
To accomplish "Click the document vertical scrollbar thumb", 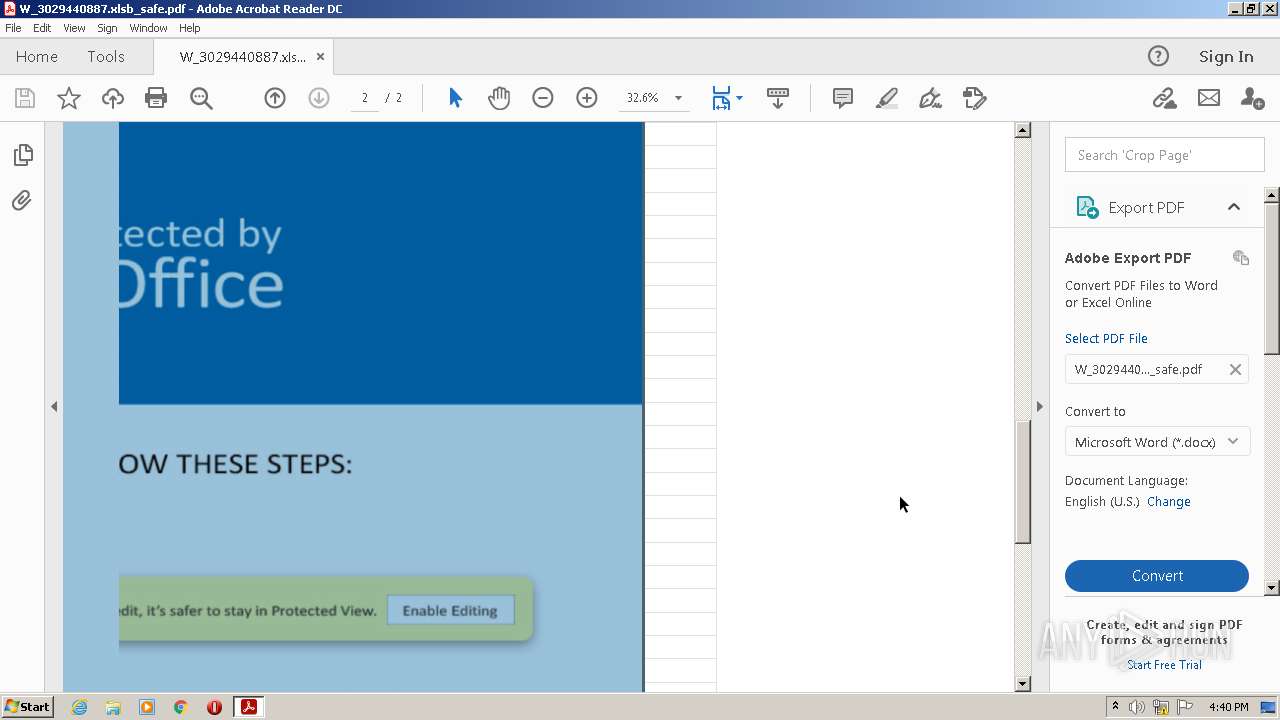I will [1022, 482].
